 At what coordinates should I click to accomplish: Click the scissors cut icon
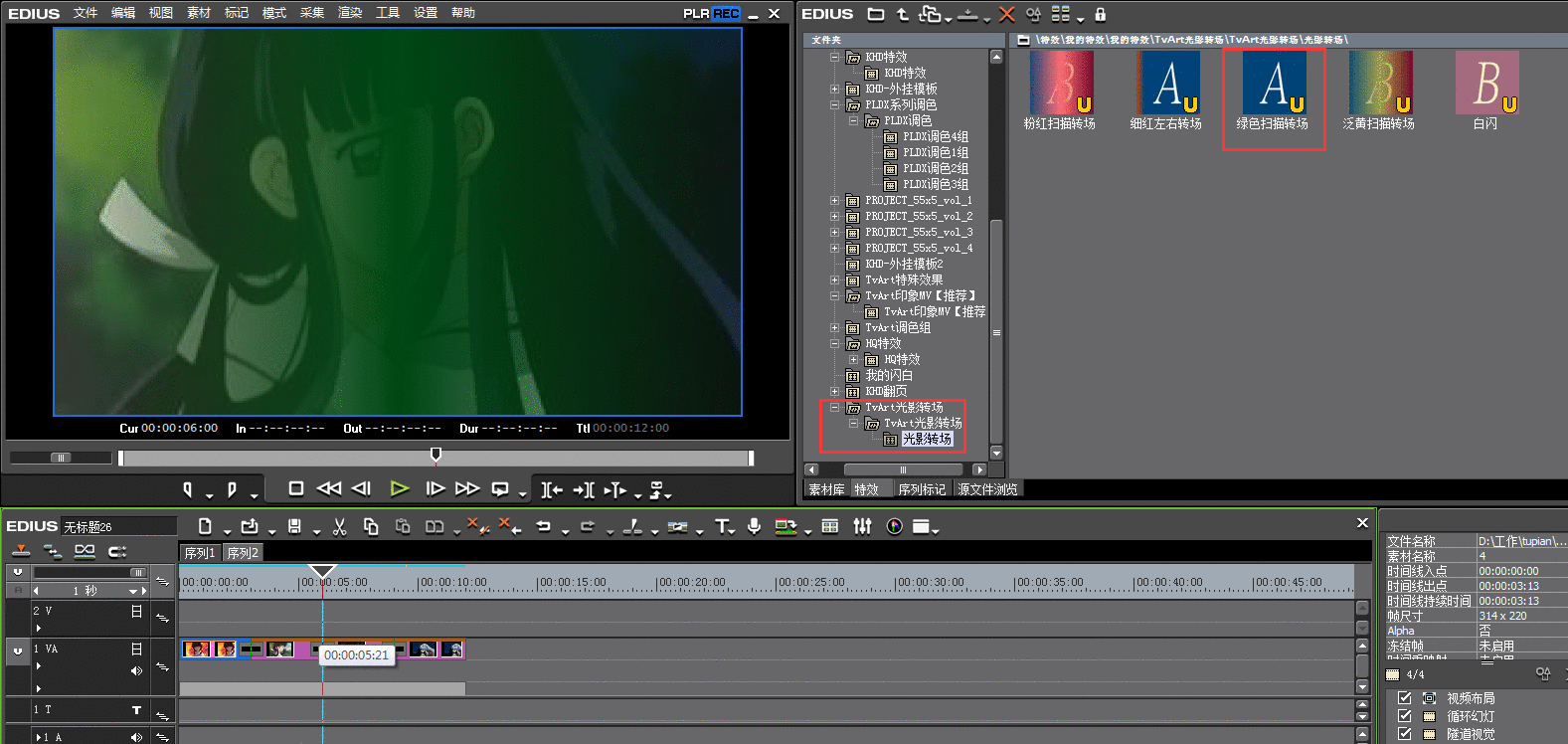[340, 526]
